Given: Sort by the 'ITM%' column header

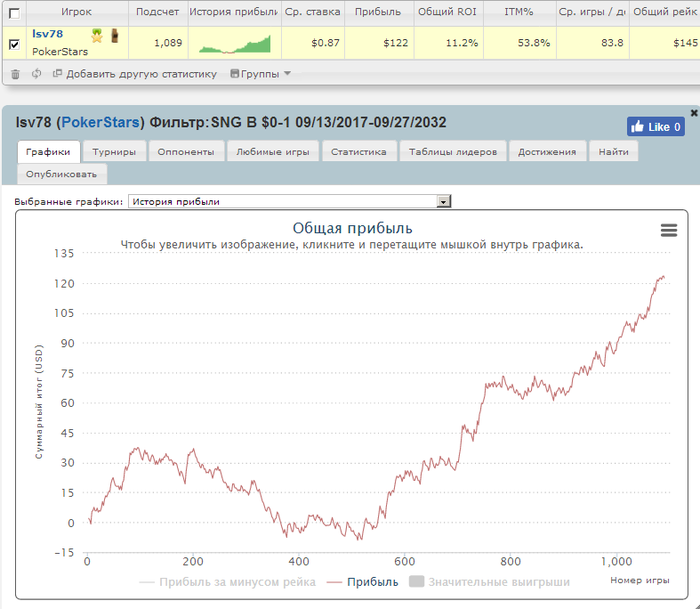Looking at the screenshot, I should pyautogui.click(x=519, y=12).
